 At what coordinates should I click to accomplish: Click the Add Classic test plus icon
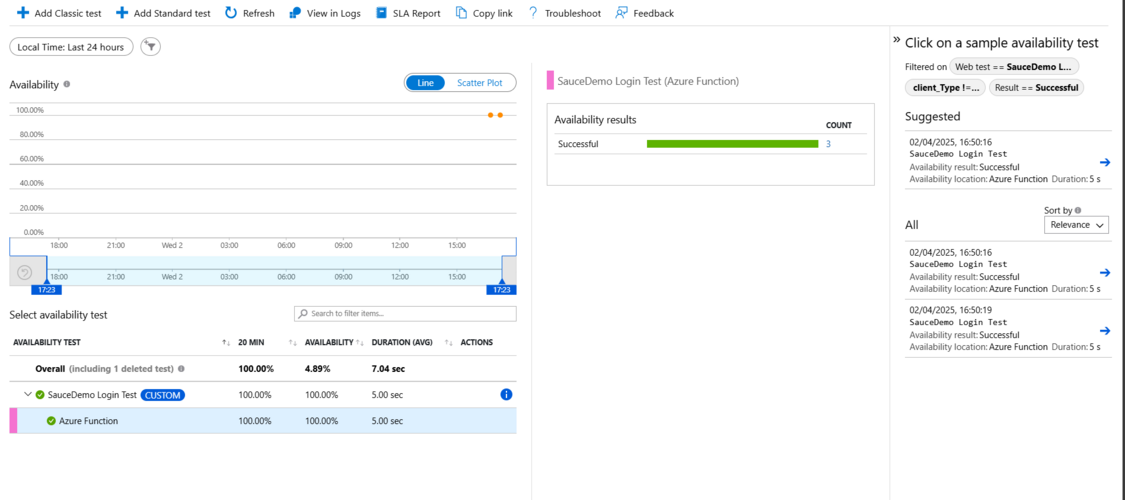pos(23,13)
